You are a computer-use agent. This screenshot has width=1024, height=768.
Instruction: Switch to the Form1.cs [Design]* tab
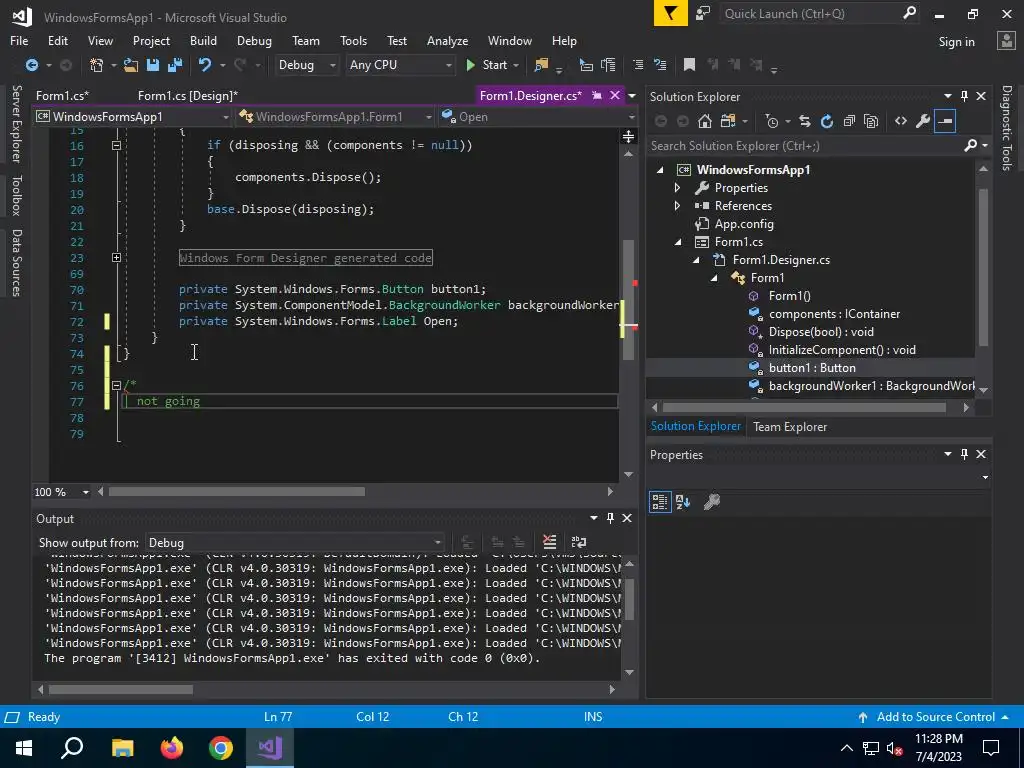click(188, 96)
